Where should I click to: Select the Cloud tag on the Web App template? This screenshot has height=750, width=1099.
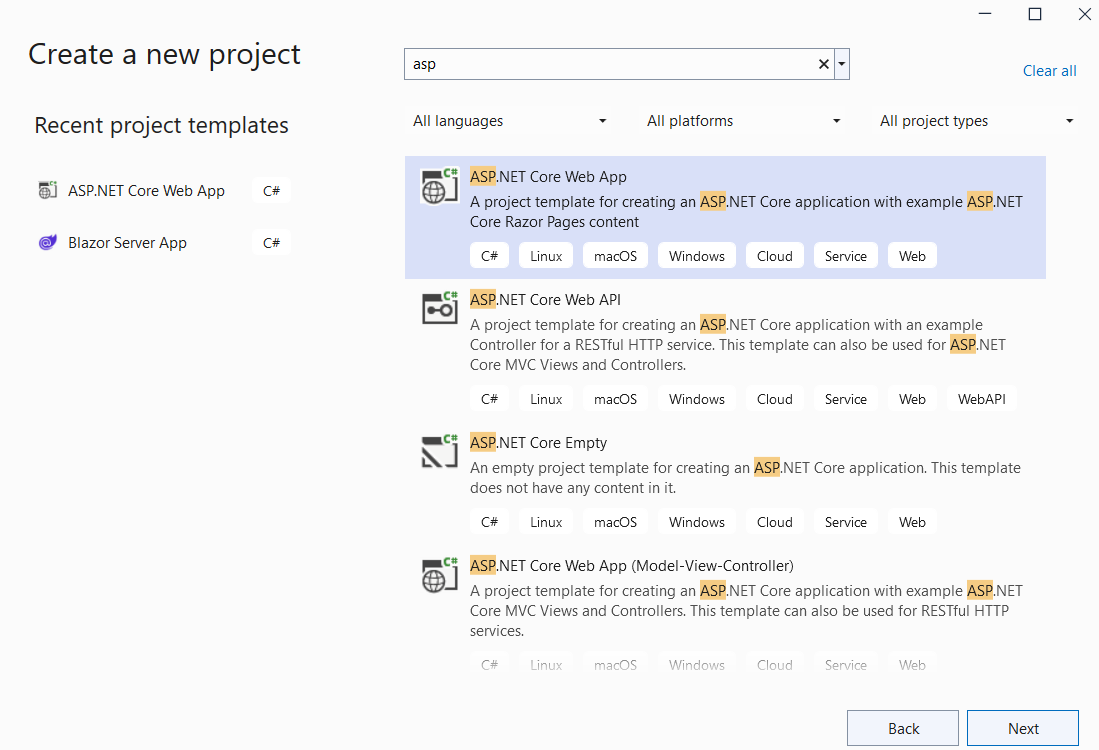tap(774, 255)
